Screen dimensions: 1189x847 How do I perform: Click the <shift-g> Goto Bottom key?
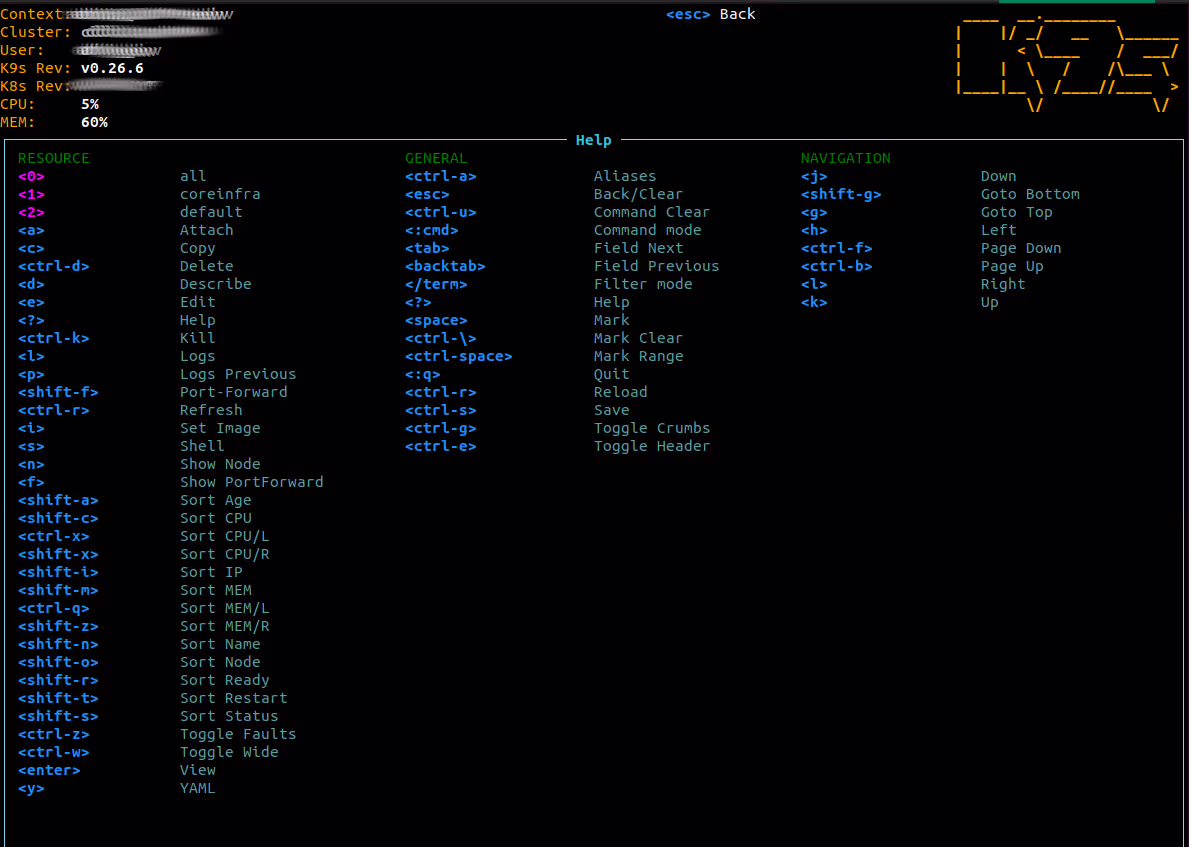(x=840, y=194)
